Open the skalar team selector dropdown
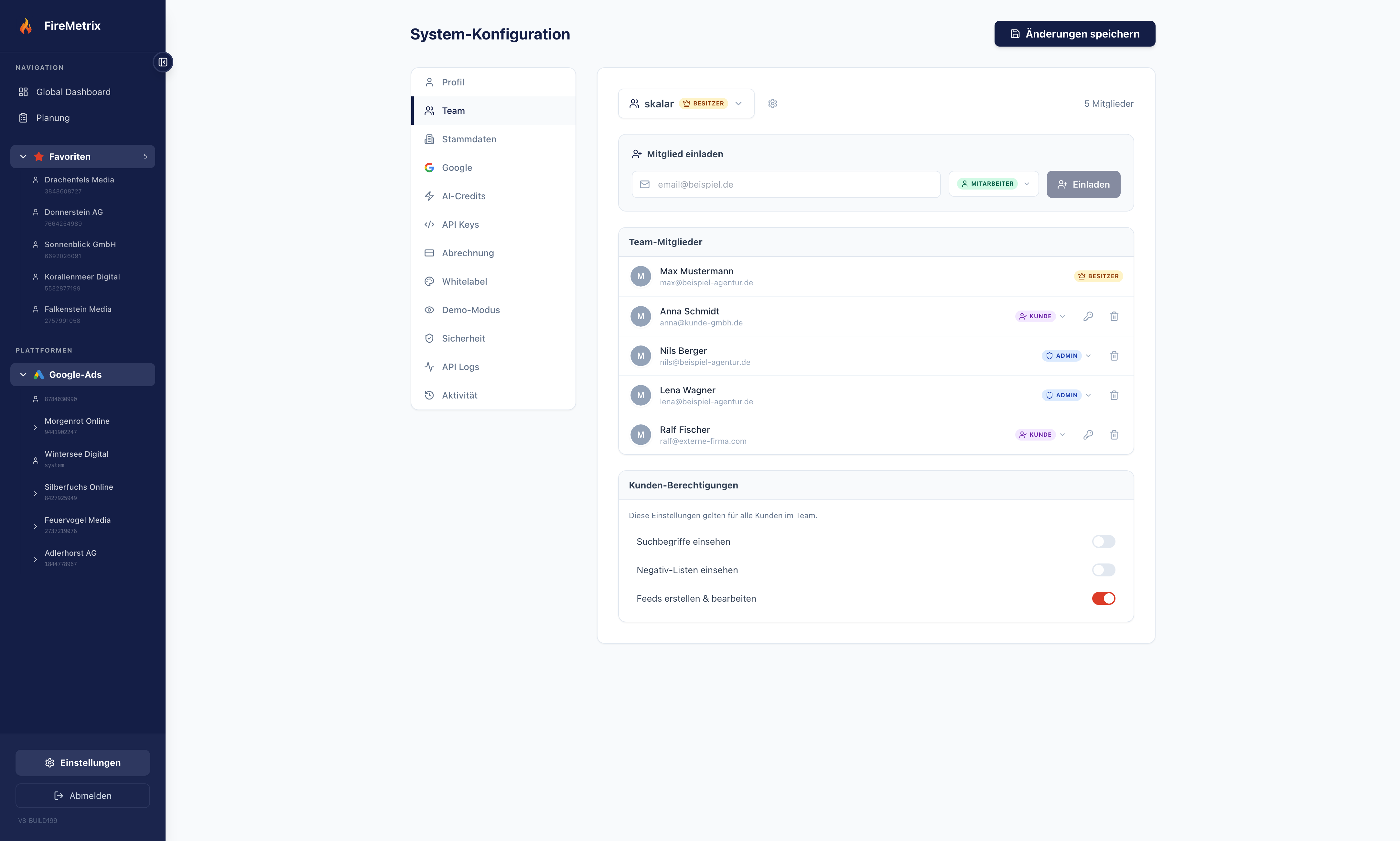 pos(686,104)
